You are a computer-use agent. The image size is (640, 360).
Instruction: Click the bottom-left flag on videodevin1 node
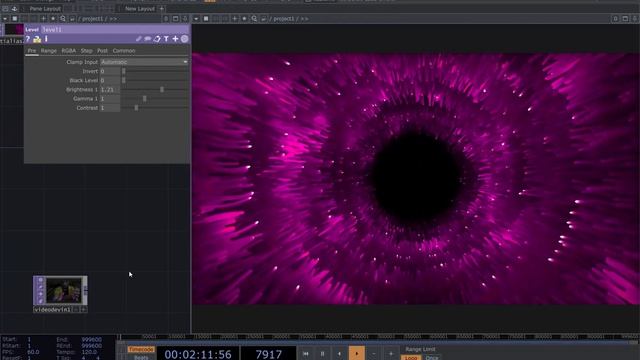[x=40, y=301]
